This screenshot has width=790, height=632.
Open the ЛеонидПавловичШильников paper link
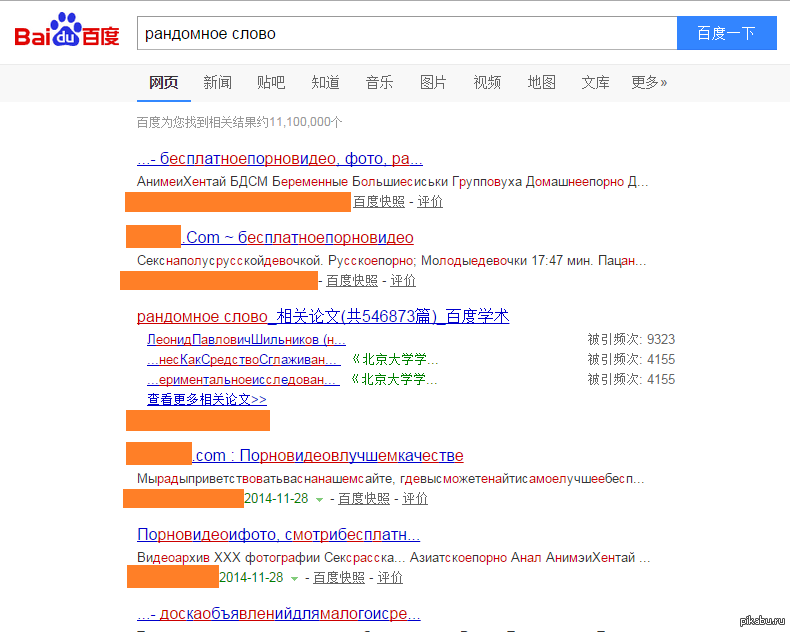[246, 340]
